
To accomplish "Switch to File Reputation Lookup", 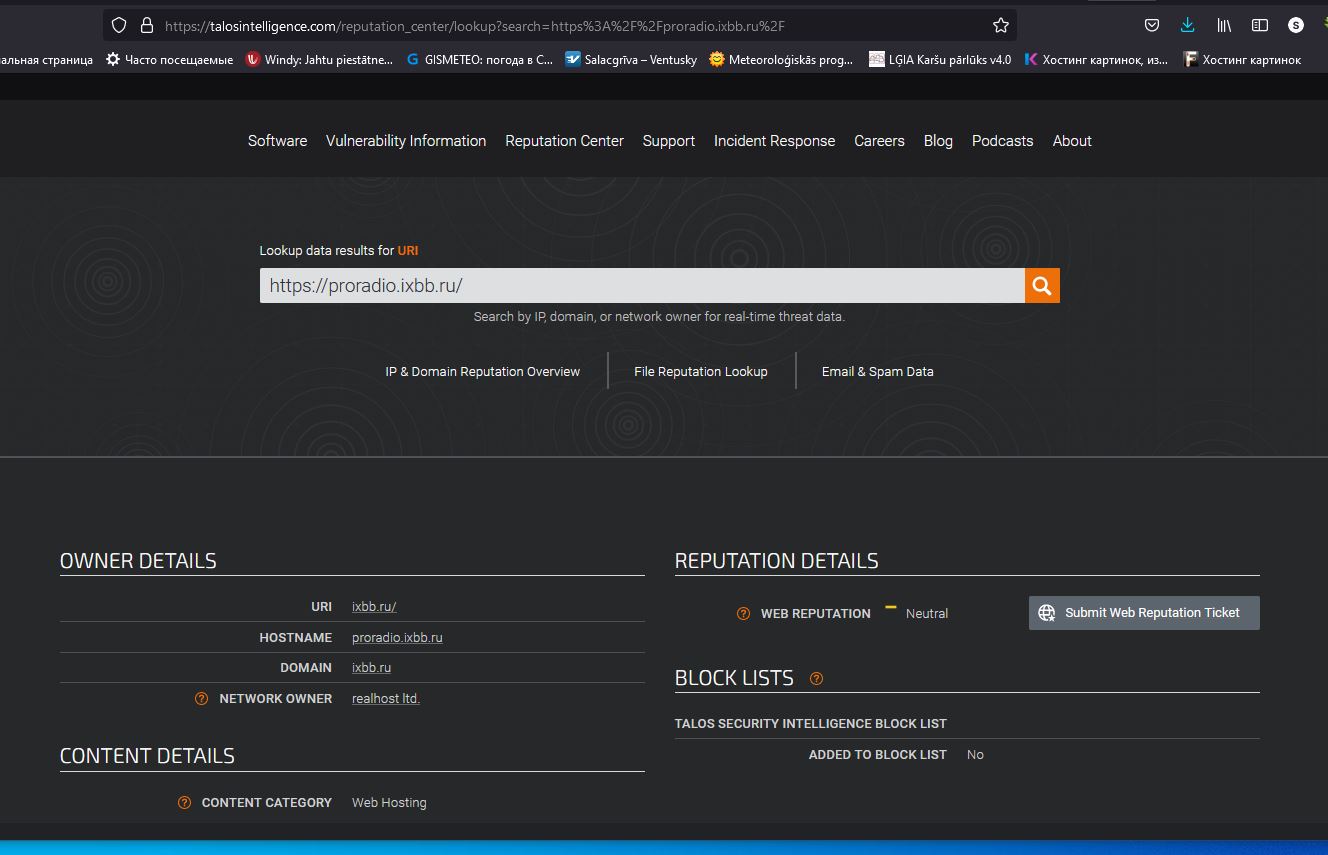I will point(700,371).
